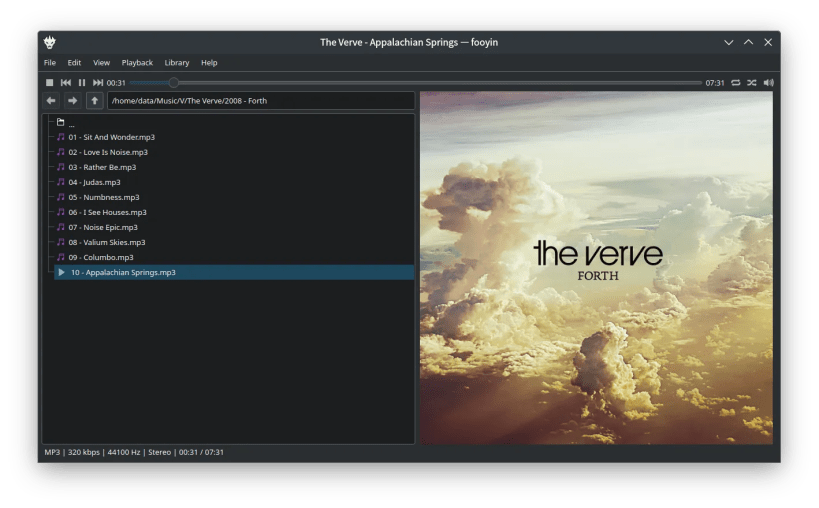This screenshot has width=819, height=508.
Task: Go back in directory browser
Action: click(x=51, y=100)
